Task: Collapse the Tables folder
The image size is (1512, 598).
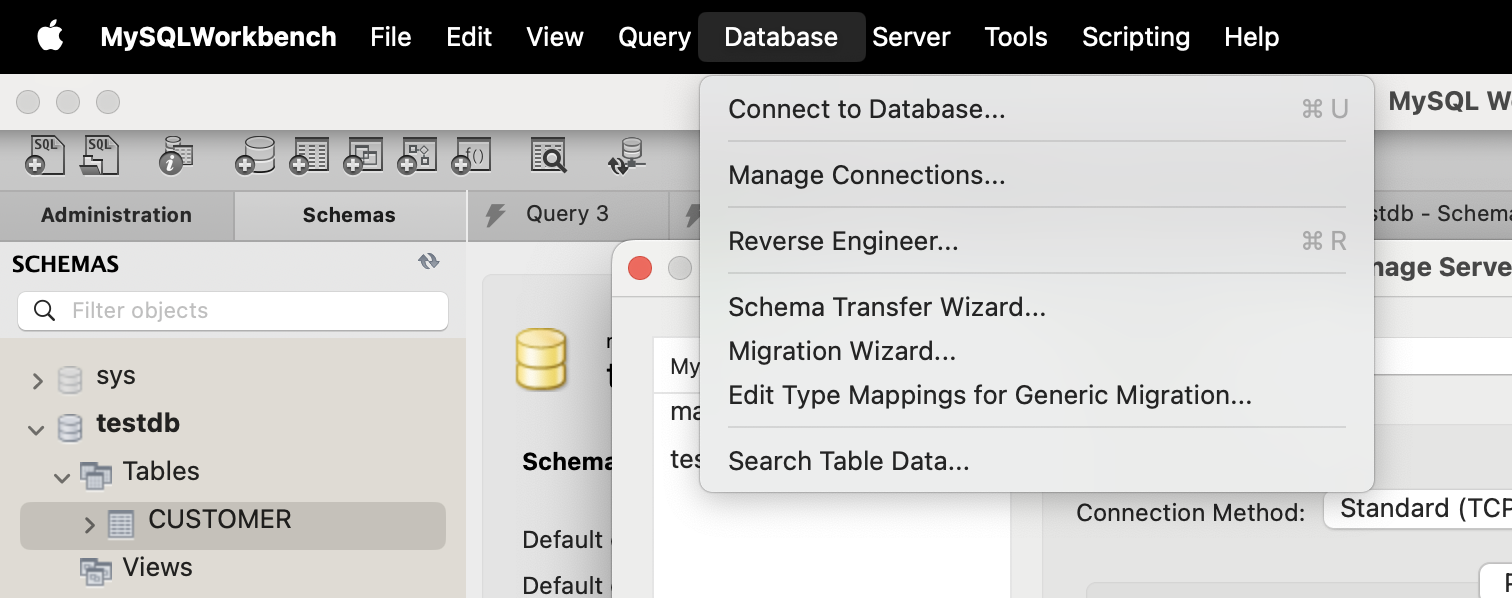Action: [x=63, y=478]
